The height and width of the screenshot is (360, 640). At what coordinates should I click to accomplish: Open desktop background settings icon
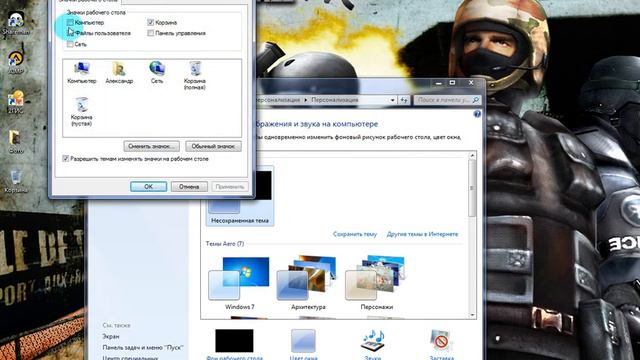tap(234, 341)
